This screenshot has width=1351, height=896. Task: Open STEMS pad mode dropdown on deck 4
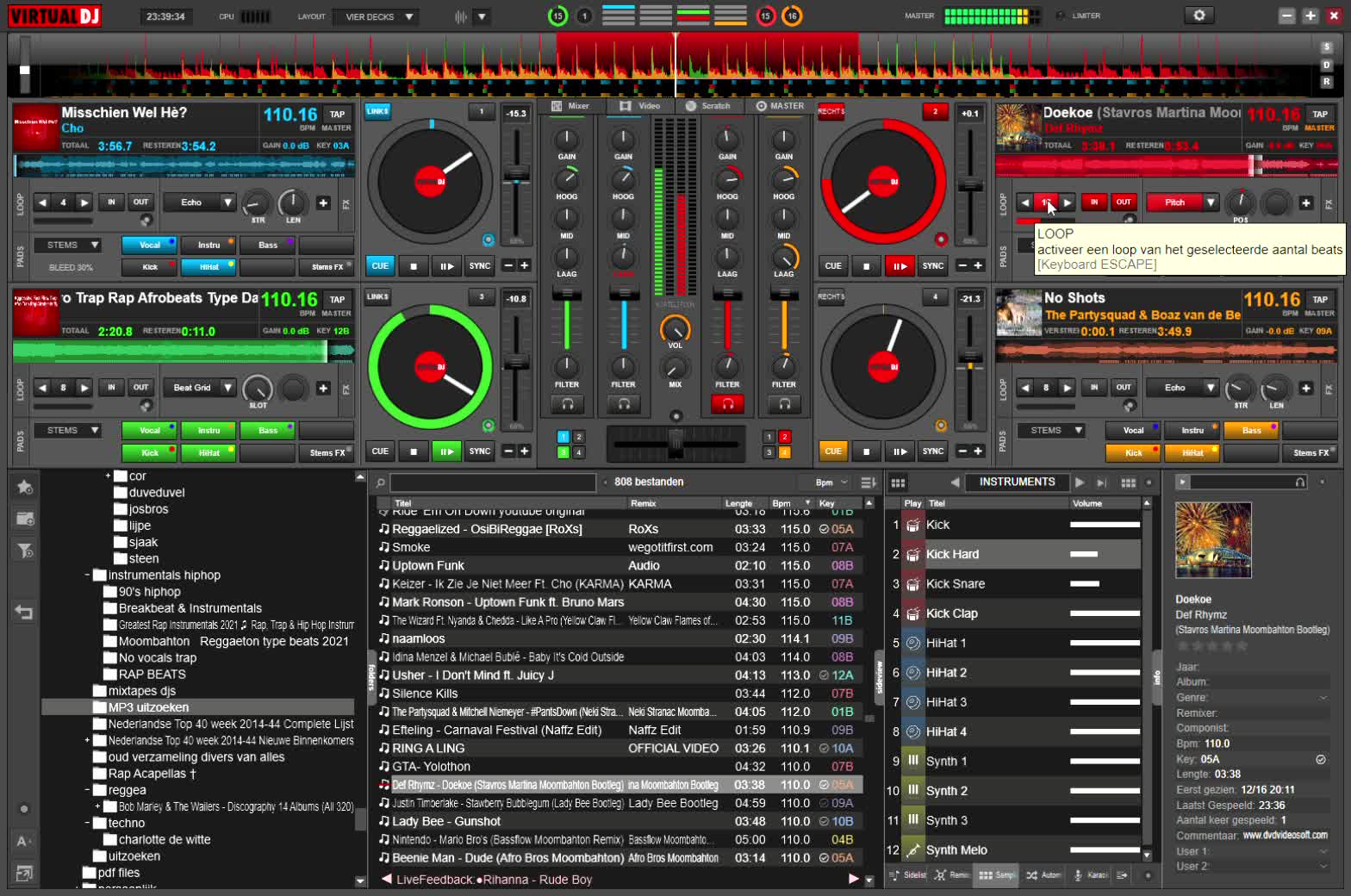coord(1051,430)
